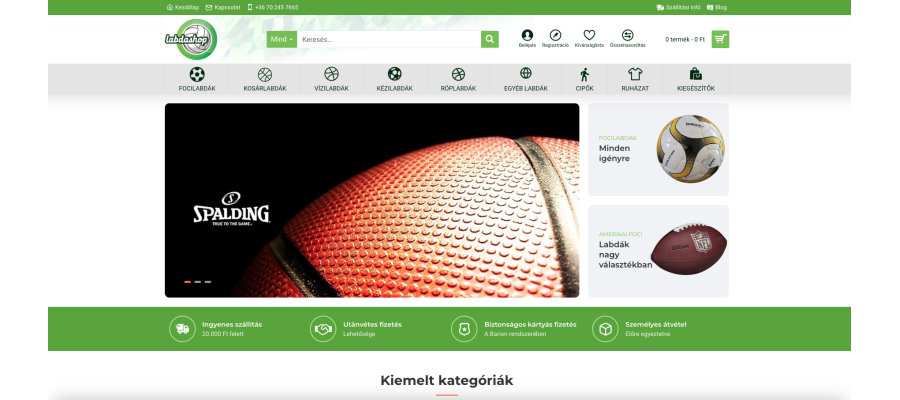The height and width of the screenshot is (400, 900).
Task: Open the green shopping cart icon
Action: click(x=720, y=39)
